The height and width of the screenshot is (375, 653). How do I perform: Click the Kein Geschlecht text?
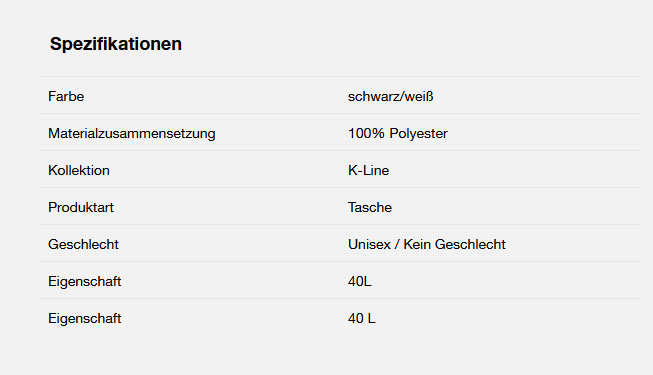[454, 244]
